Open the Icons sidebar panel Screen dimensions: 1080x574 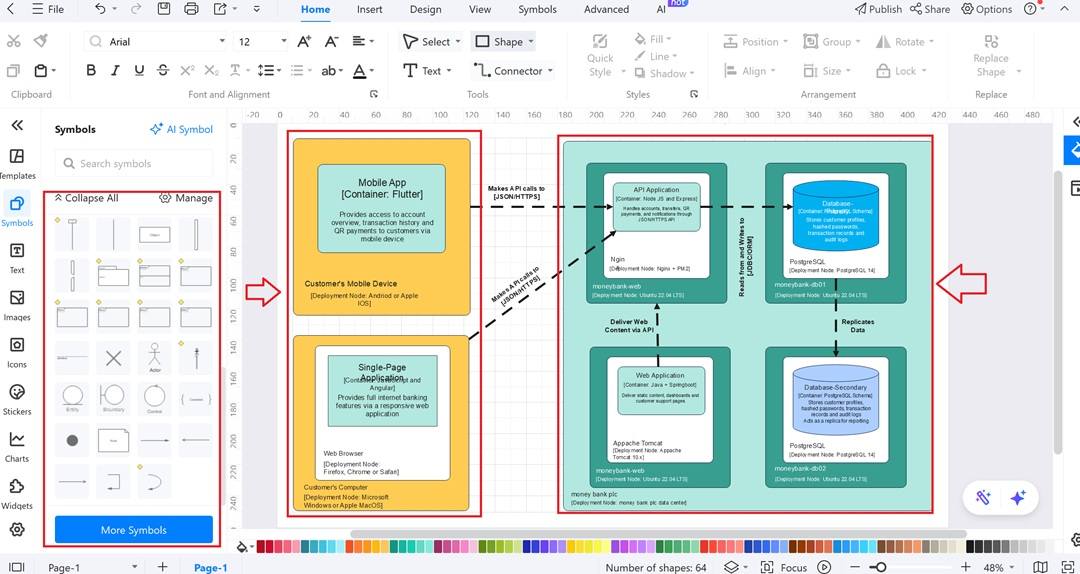[x=17, y=352]
